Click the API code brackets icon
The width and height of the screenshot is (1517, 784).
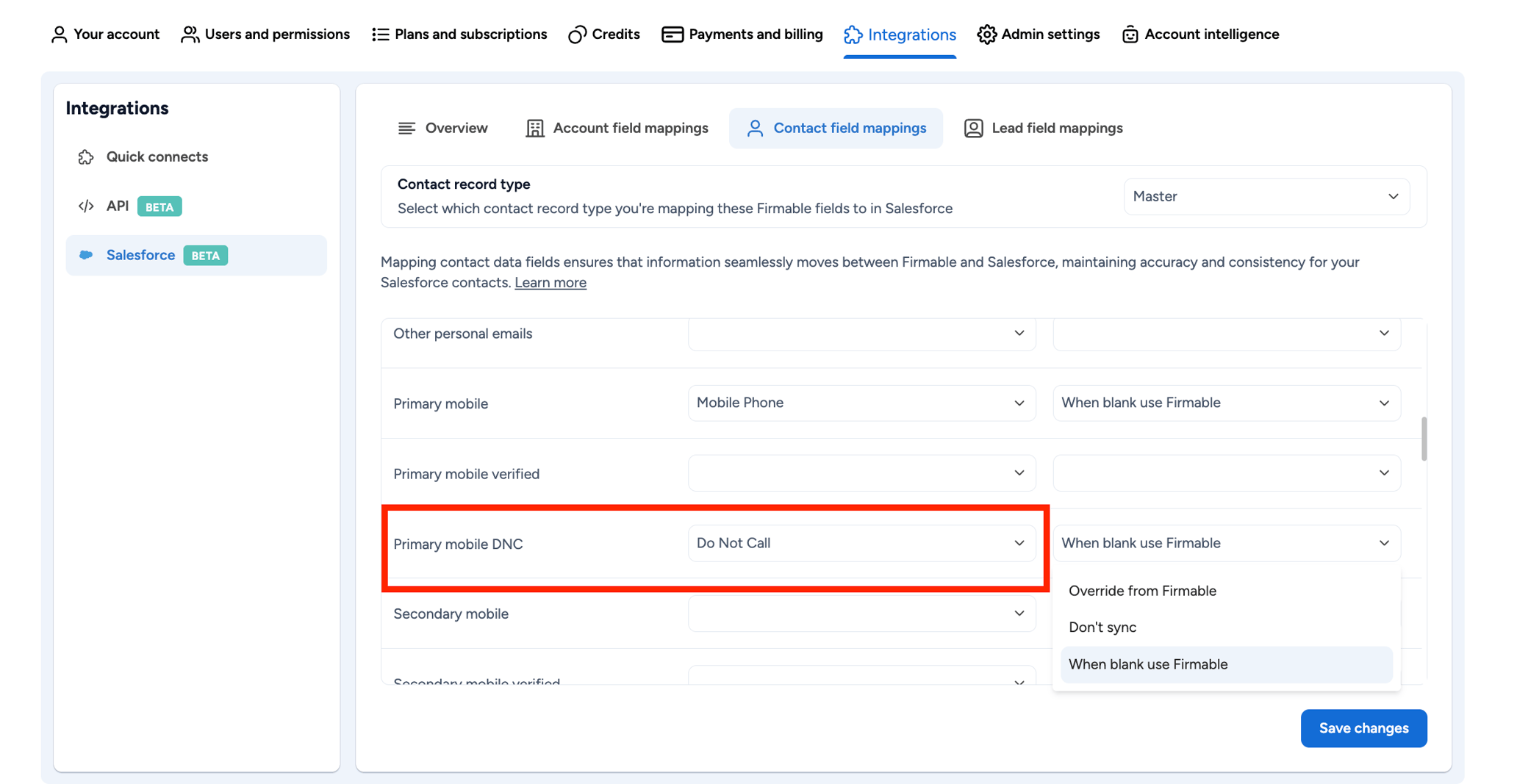86,206
